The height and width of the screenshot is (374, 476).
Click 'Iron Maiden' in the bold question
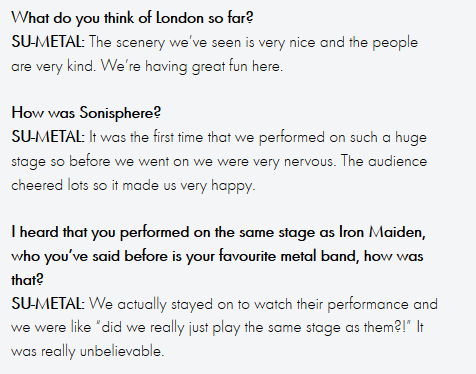[x=380, y=232]
